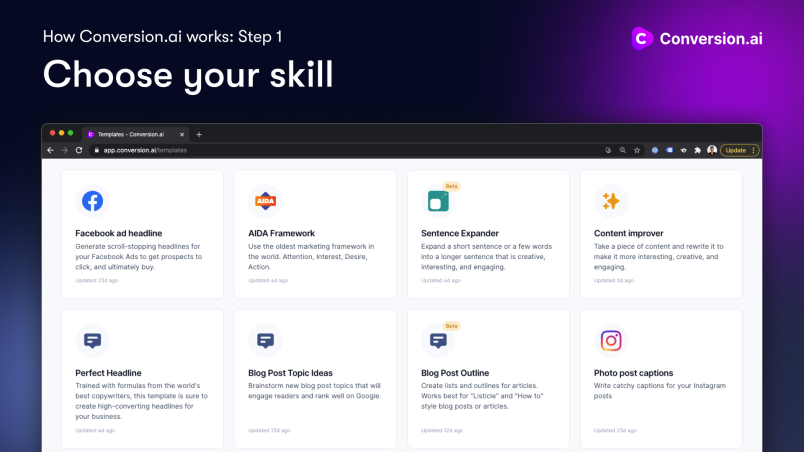Image resolution: width=804 pixels, height=452 pixels.
Task: Open the Blog Post Outline title
Action: point(455,373)
